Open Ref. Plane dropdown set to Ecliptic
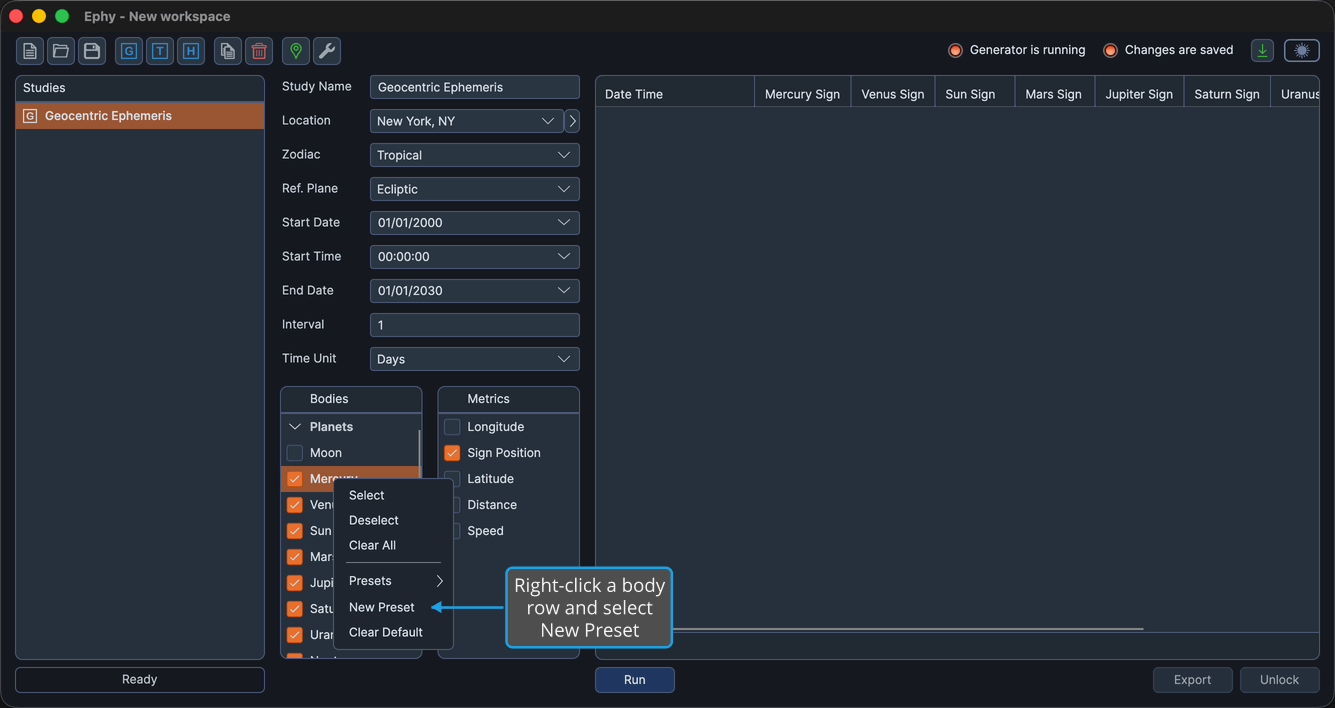Image resolution: width=1335 pixels, height=708 pixels. (475, 189)
